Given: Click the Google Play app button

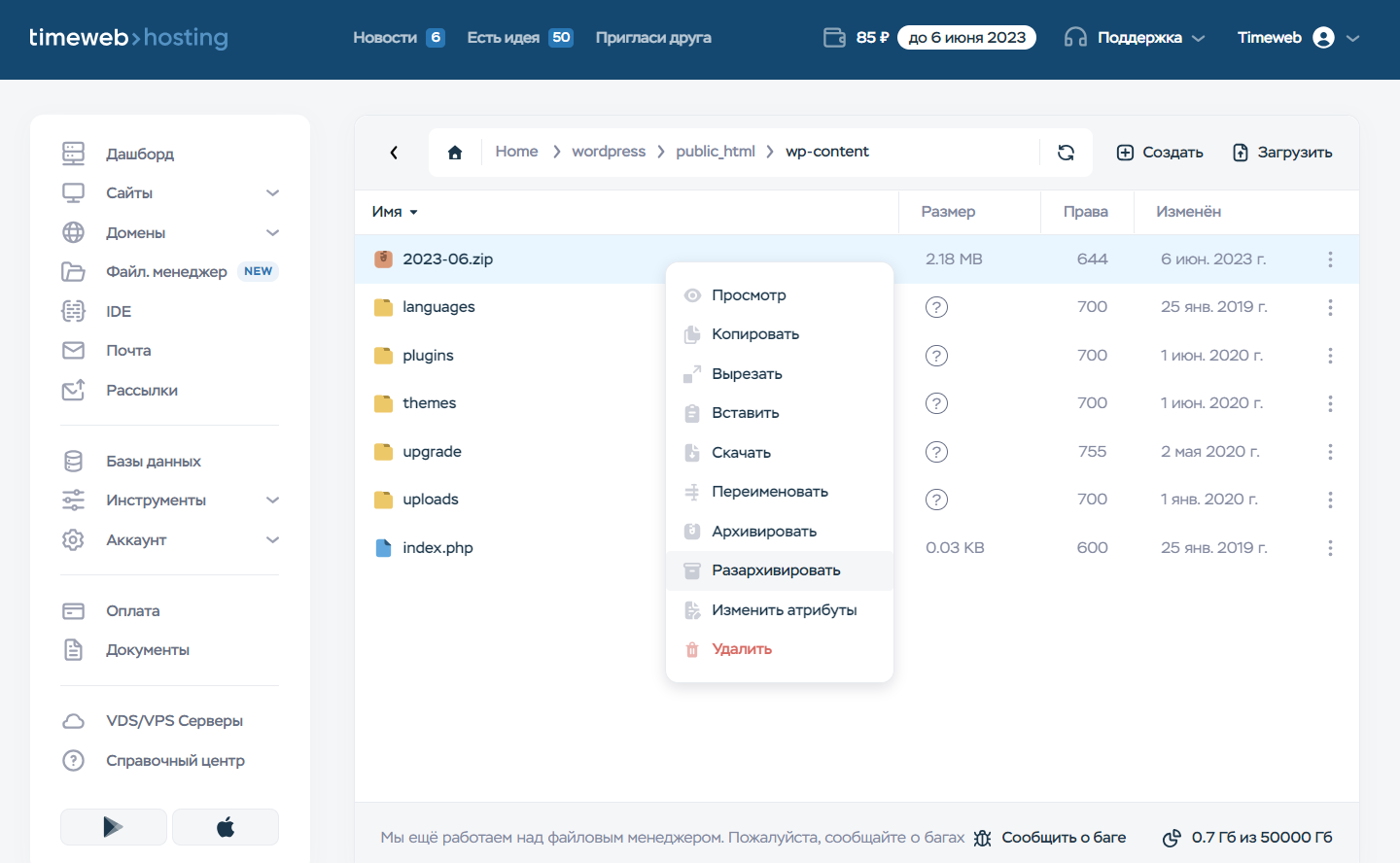Looking at the screenshot, I should click(114, 827).
